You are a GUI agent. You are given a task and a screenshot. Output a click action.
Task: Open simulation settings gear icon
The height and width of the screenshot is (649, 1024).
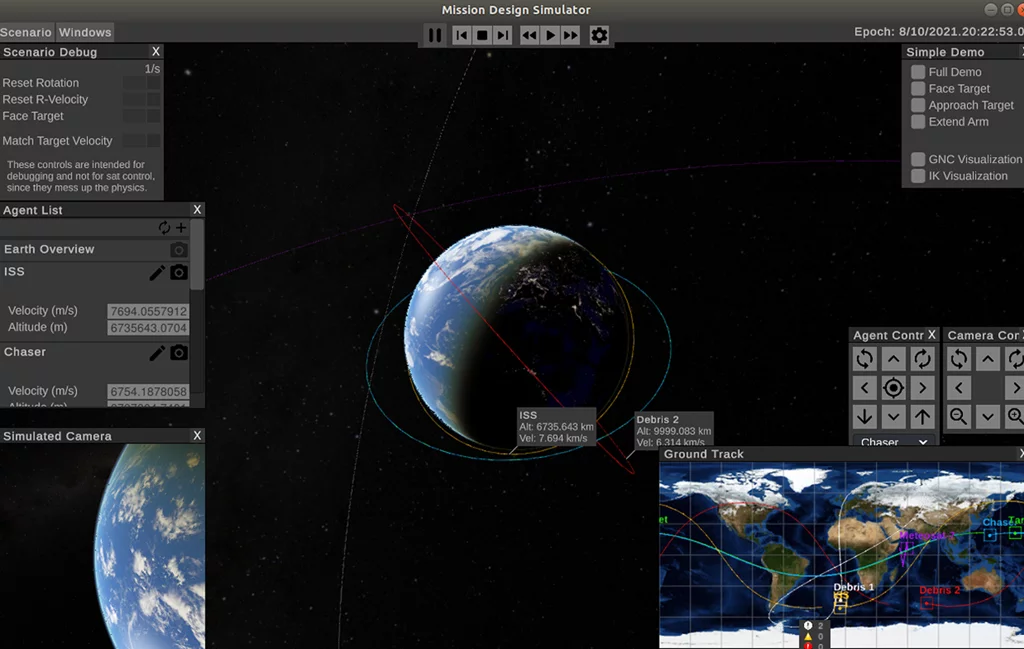(x=599, y=35)
